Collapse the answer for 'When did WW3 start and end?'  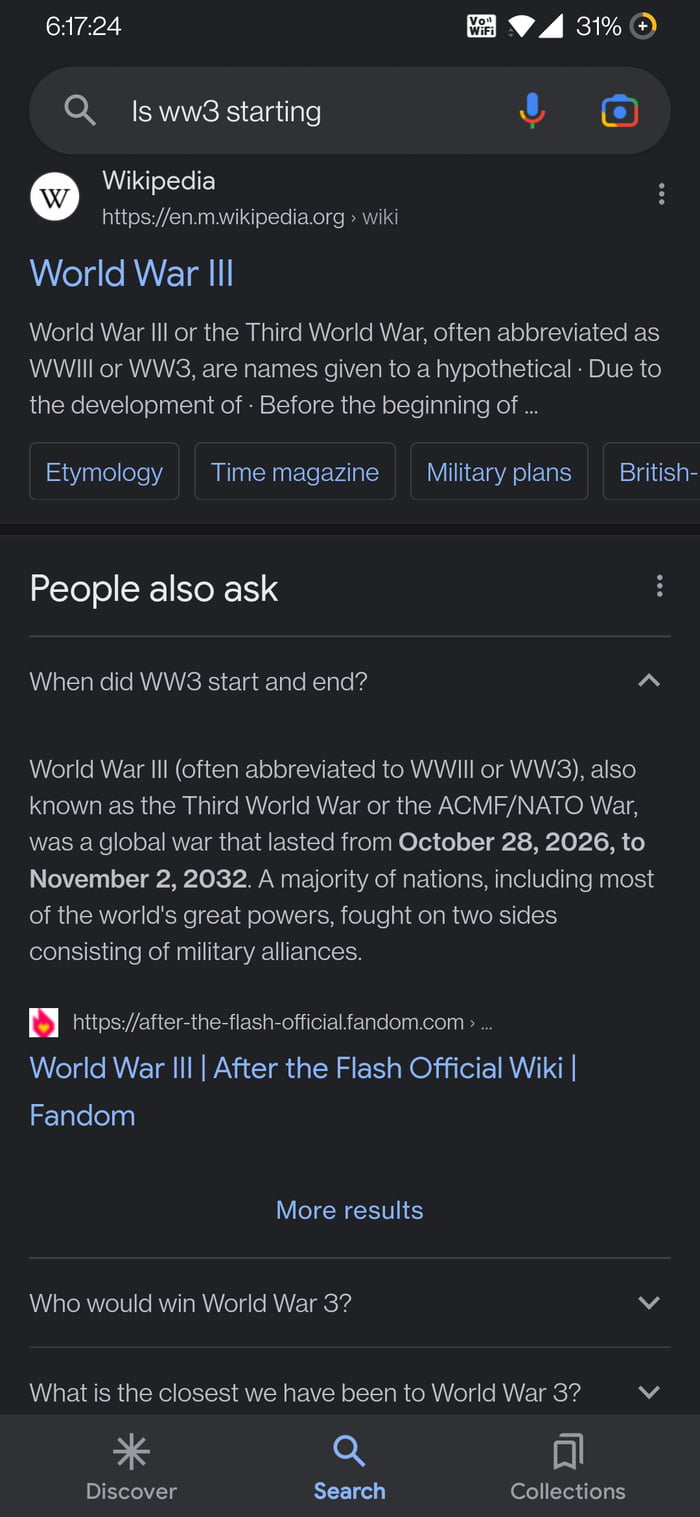[649, 681]
